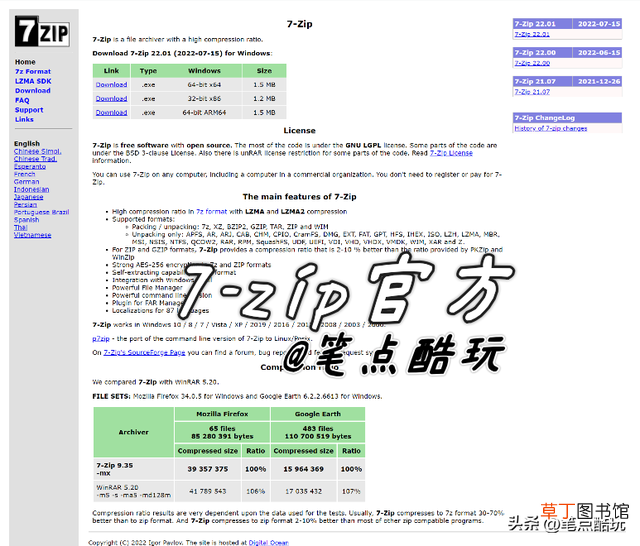Click the Windows column header

tap(204, 71)
